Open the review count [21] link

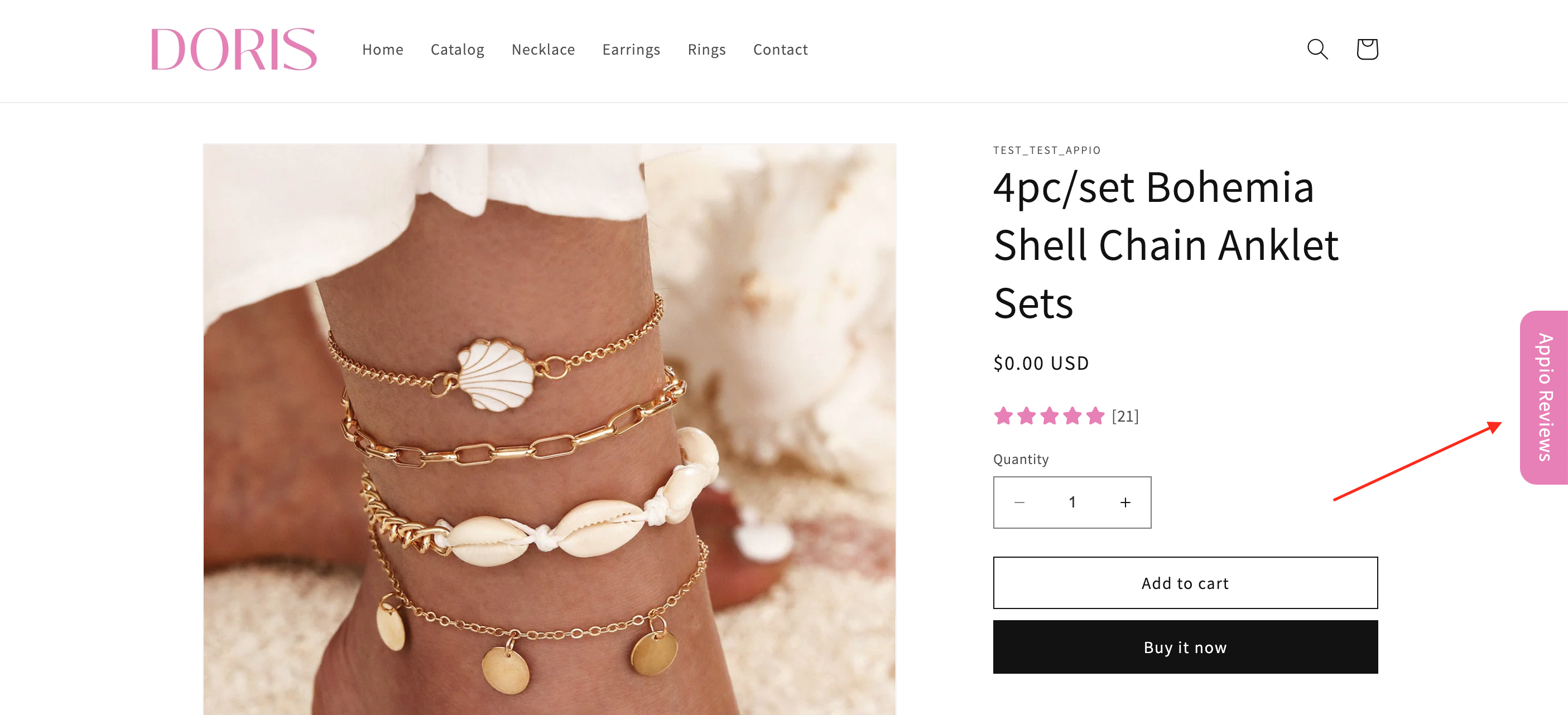click(x=1125, y=416)
